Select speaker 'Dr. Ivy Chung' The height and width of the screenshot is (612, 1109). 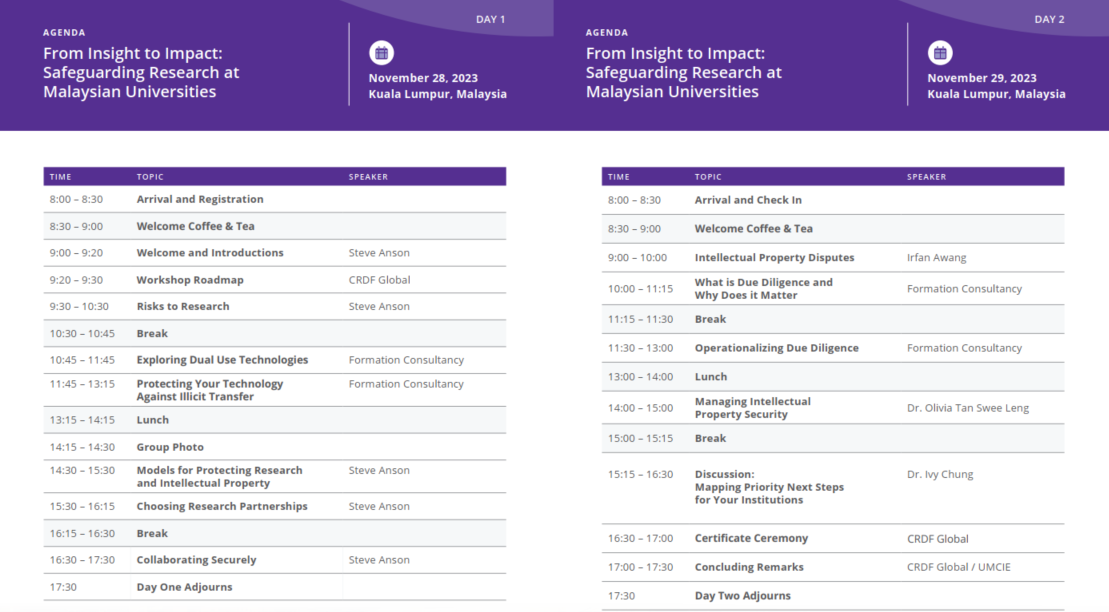click(x=940, y=474)
